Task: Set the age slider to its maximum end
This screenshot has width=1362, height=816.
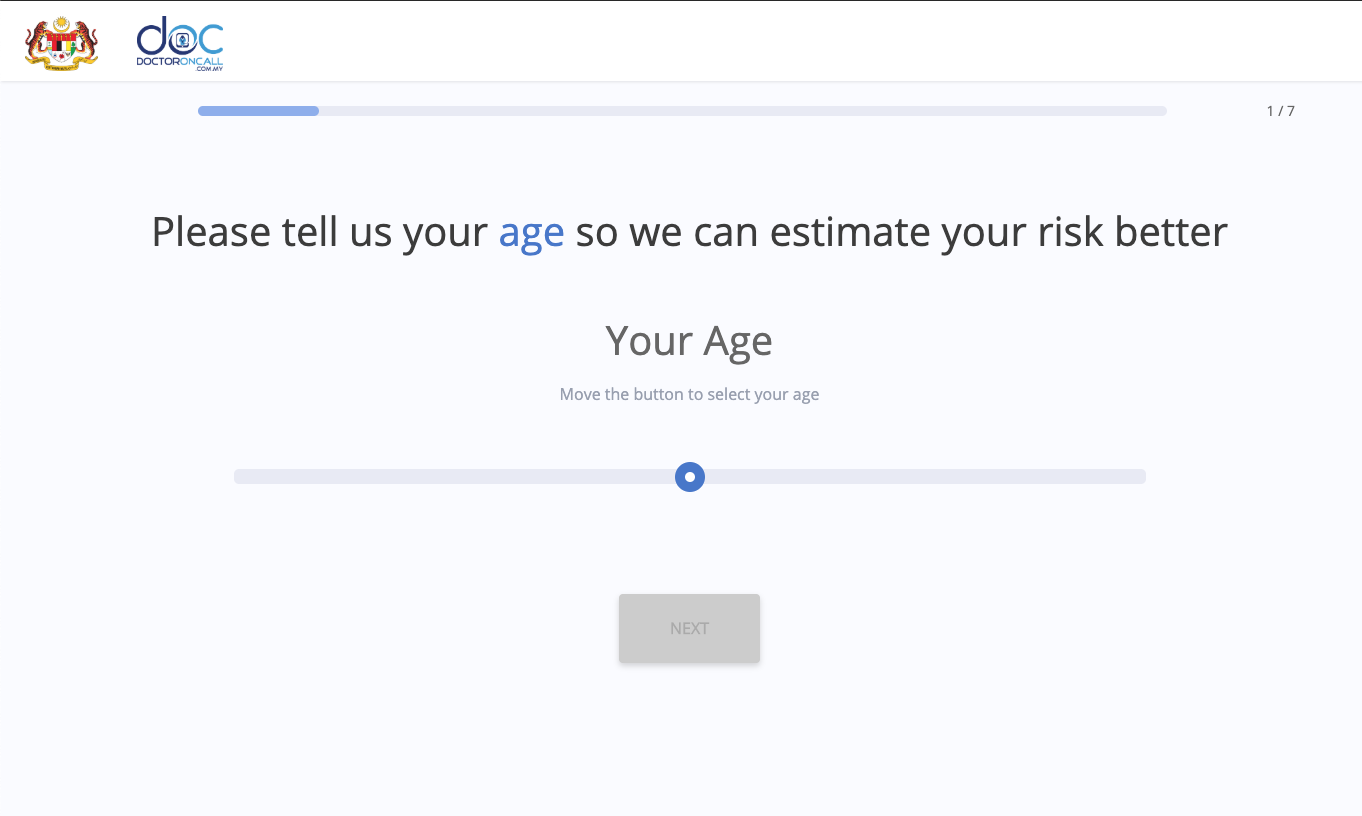Action: 1143,477
